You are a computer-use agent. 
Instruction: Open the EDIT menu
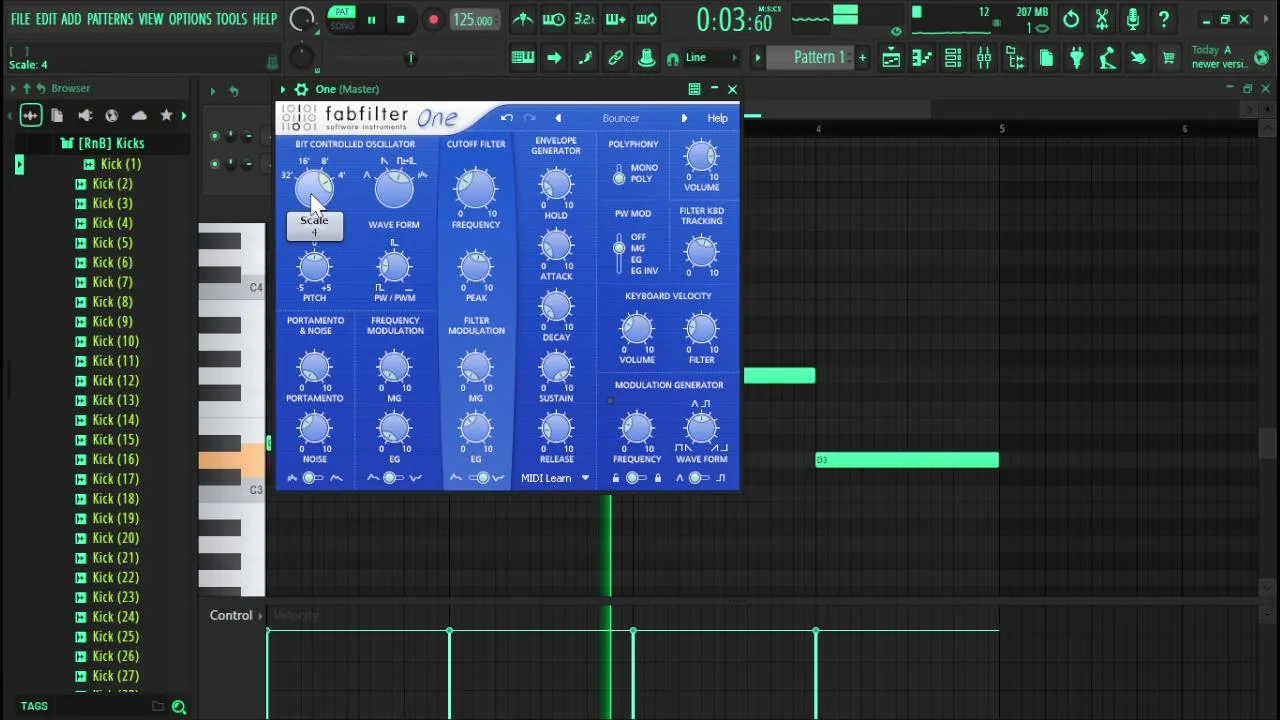click(46, 19)
